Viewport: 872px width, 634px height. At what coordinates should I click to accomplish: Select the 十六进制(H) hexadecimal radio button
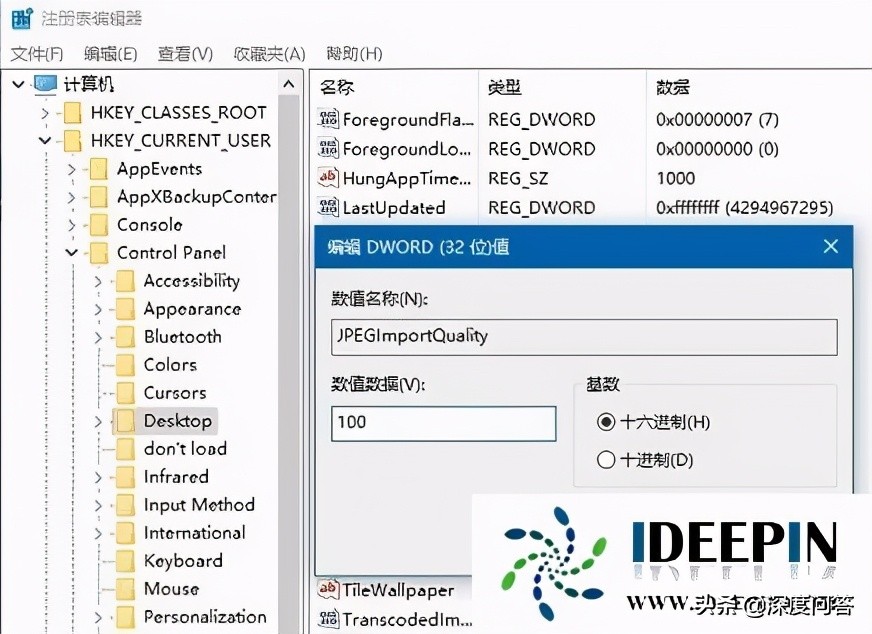coord(606,422)
